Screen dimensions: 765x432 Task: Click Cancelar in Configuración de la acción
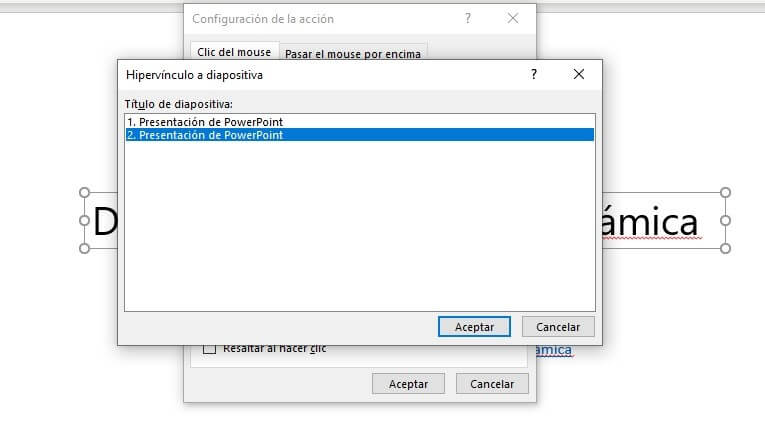(492, 384)
